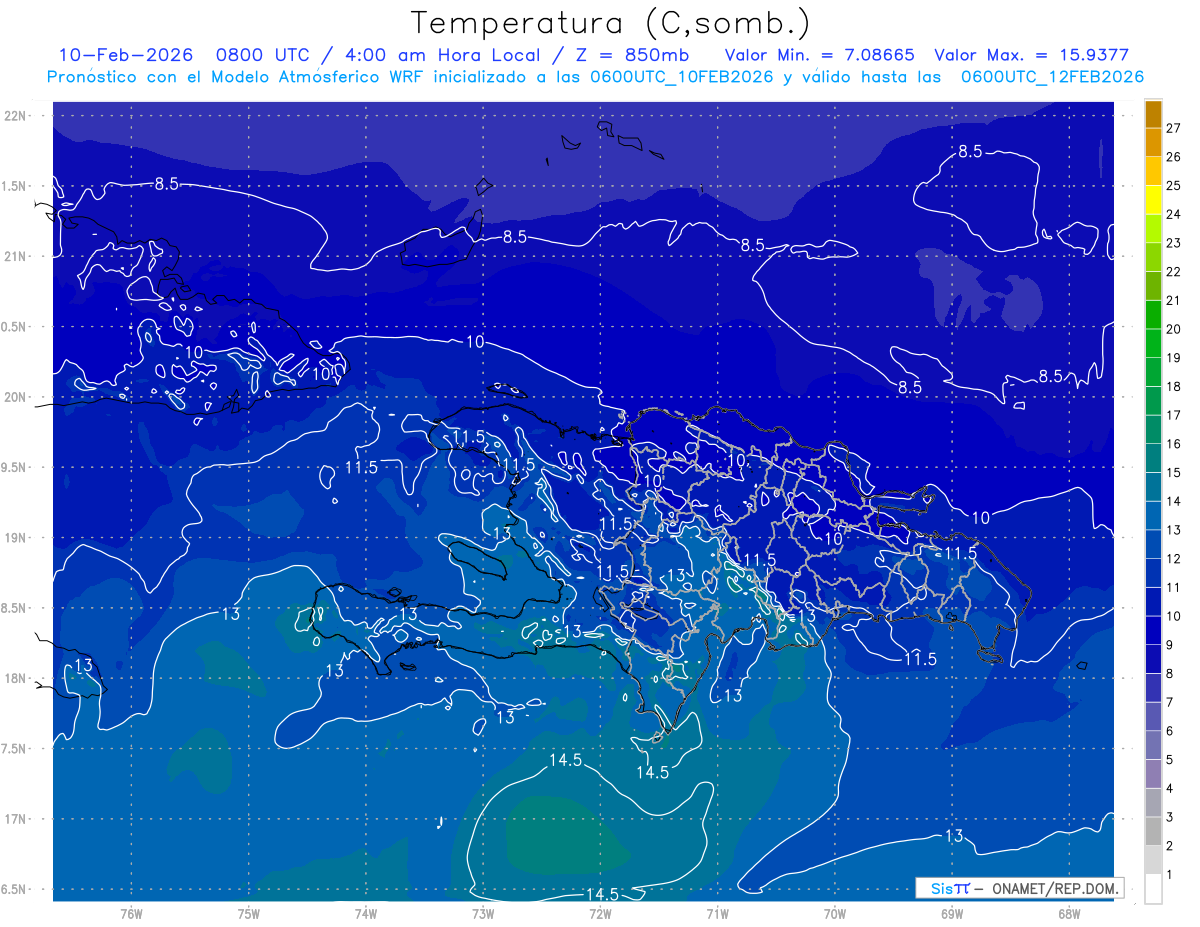Click the 20N latitude axis label
Image resolution: width=1200 pixels, height=927 pixels.
click(x=17, y=397)
